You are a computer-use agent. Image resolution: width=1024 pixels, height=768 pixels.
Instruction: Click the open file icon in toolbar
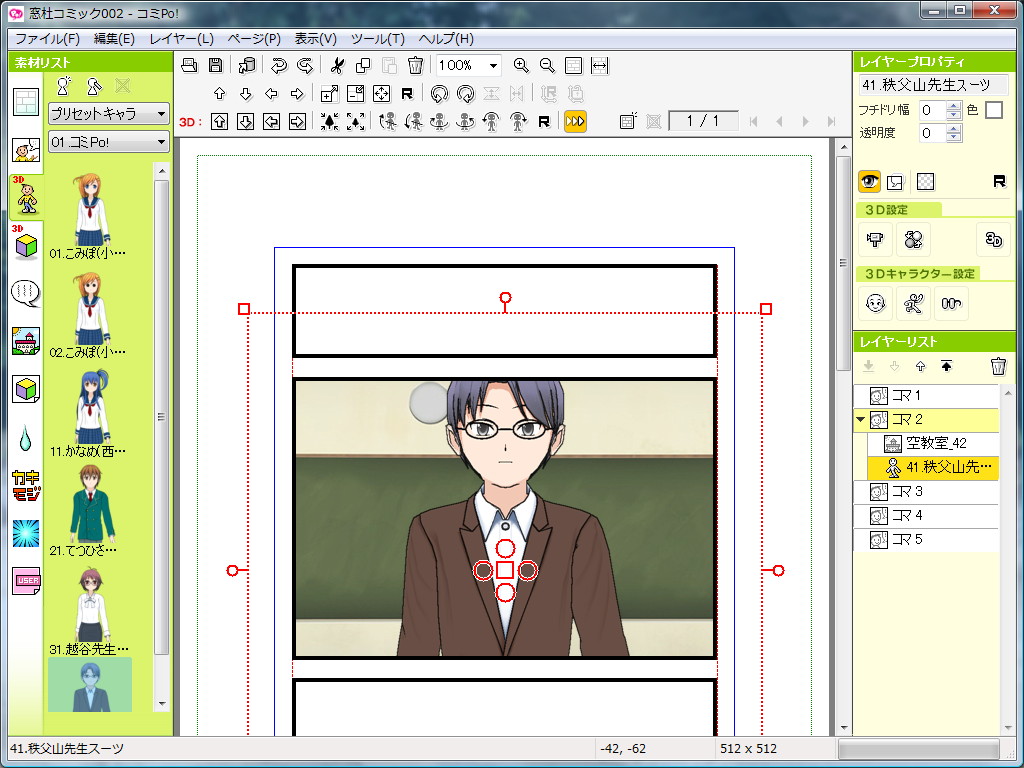(189, 65)
